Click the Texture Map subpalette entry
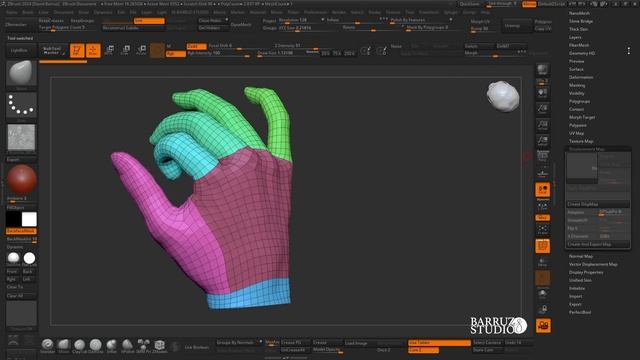This screenshot has width=640, height=360. point(581,141)
